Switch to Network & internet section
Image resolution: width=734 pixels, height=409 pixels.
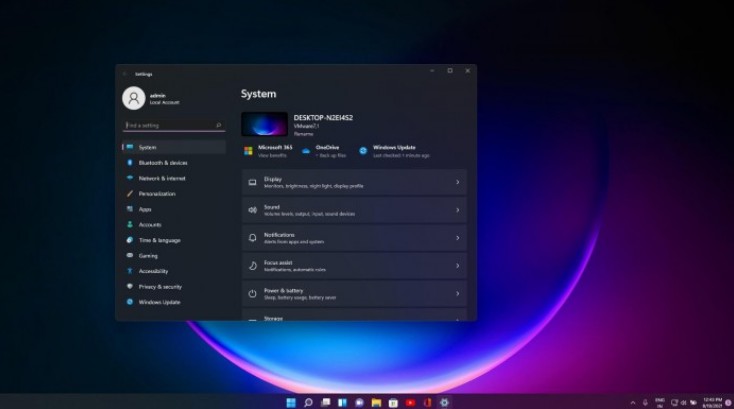coord(161,178)
